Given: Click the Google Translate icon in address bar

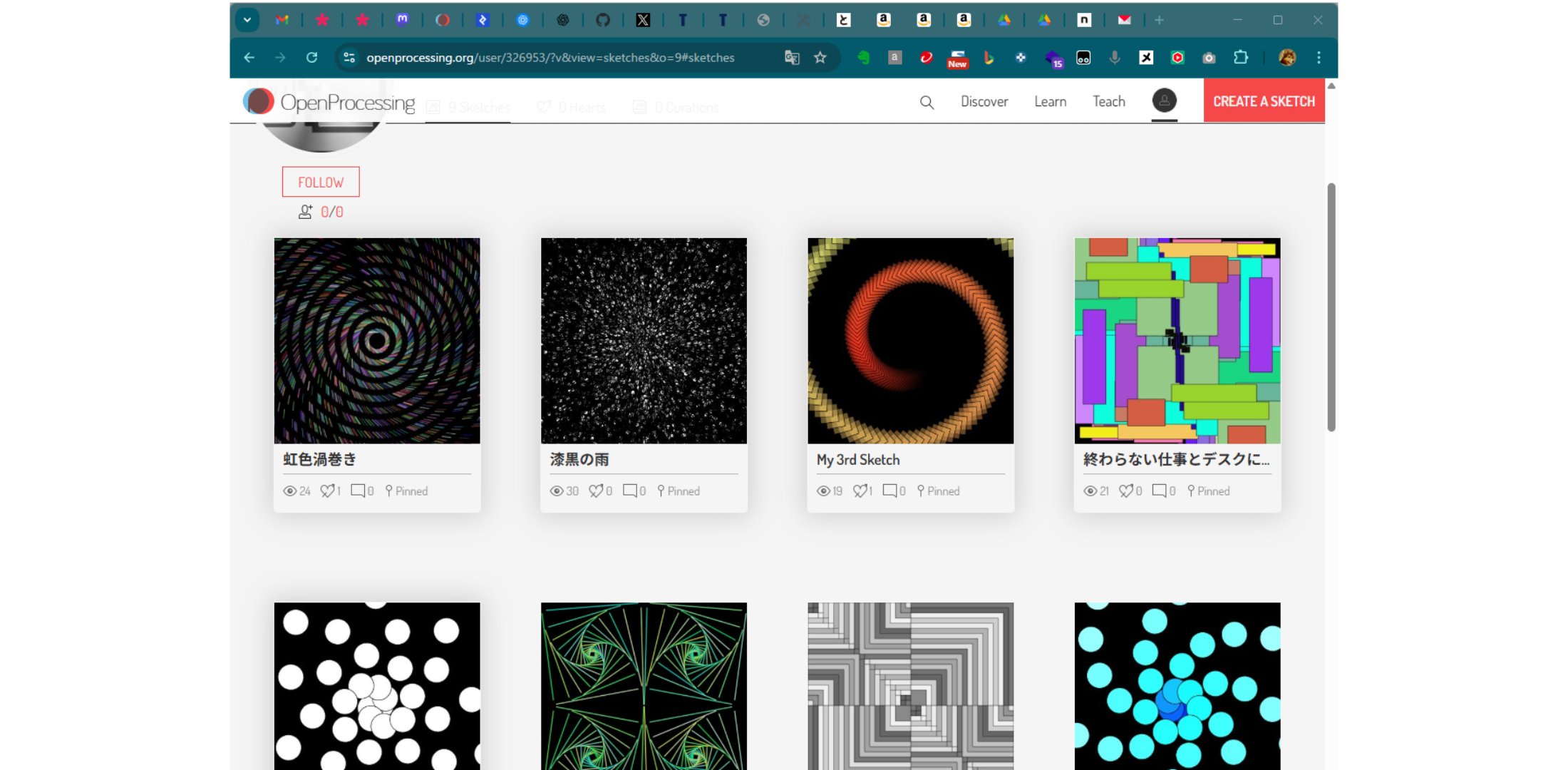Looking at the screenshot, I should point(791,58).
